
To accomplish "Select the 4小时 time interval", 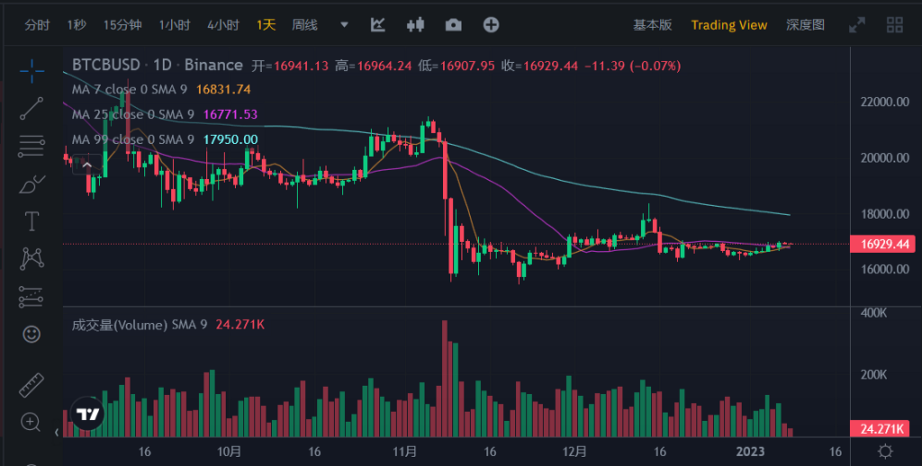I will click(x=222, y=24).
